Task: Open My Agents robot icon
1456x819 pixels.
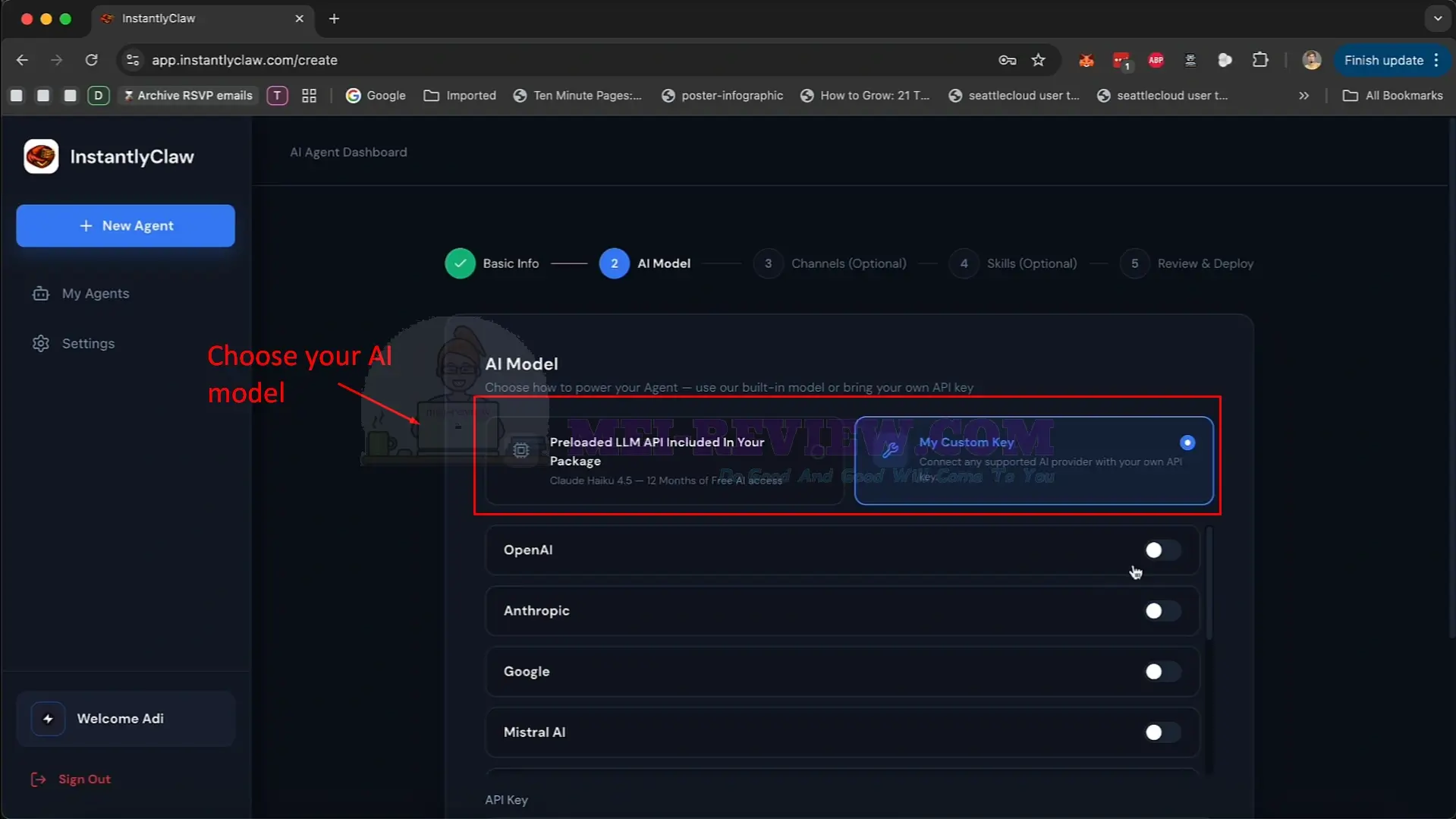Action: (x=41, y=294)
